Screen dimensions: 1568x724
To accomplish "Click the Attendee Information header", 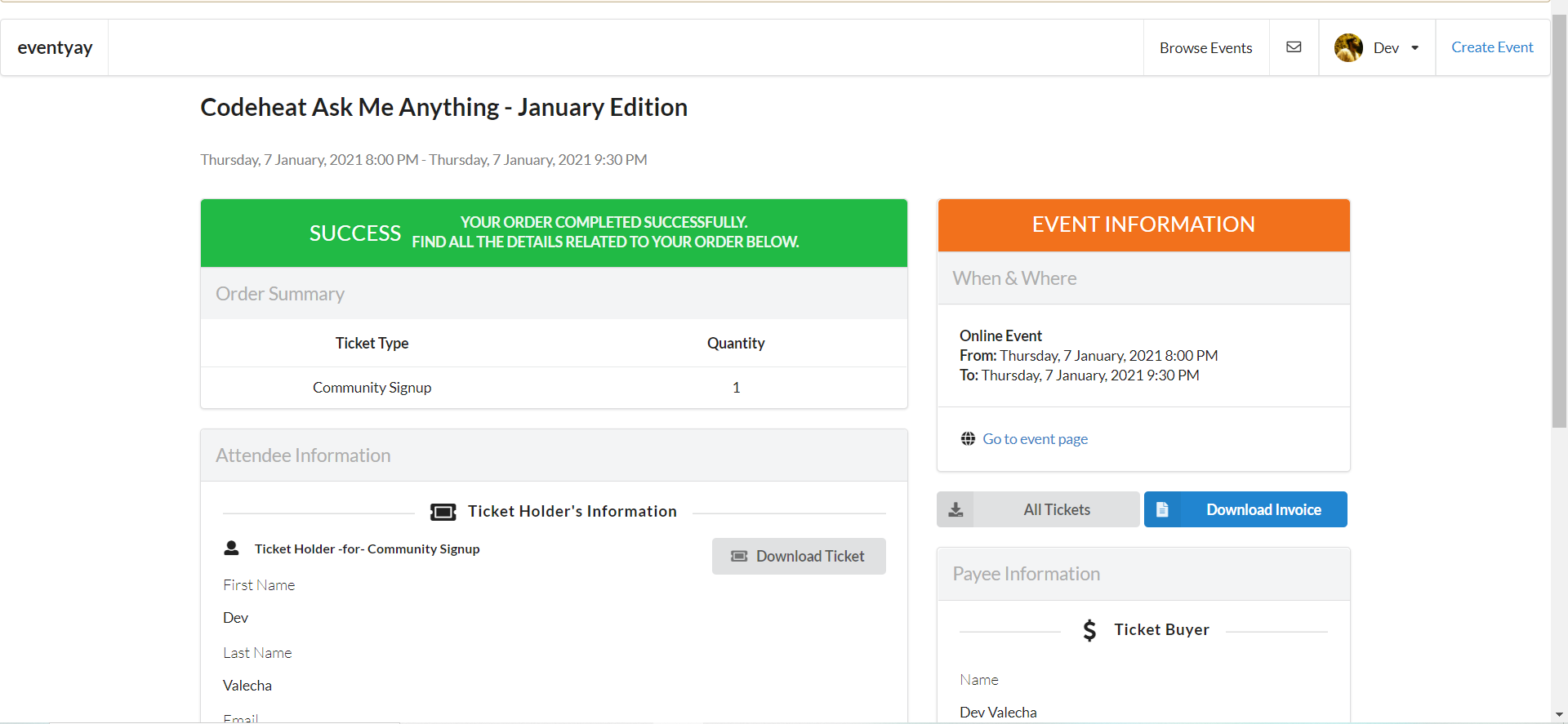I will [x=554, y=455].
